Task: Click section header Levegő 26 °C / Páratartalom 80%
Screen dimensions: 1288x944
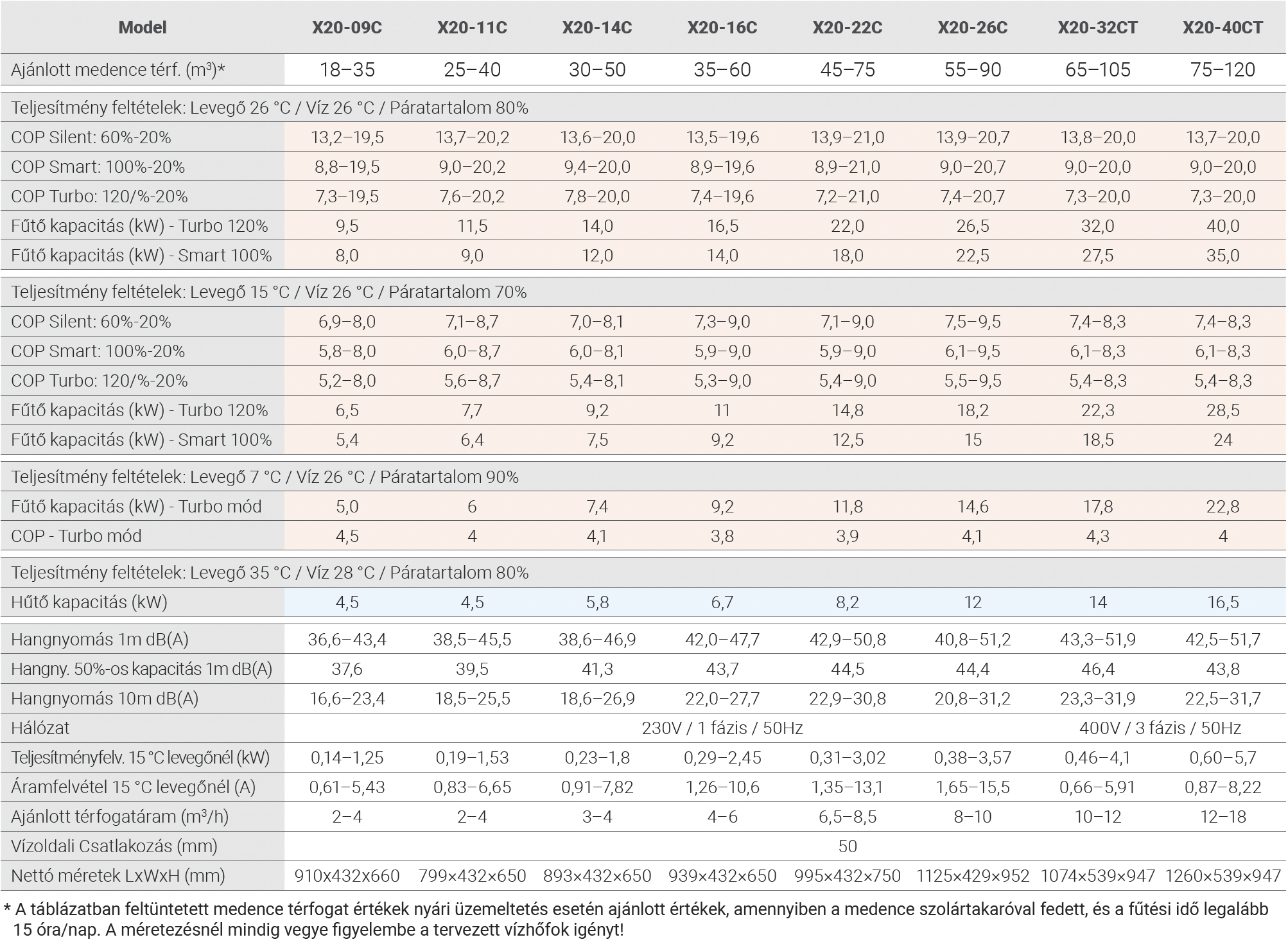Action: click(270, 108)
